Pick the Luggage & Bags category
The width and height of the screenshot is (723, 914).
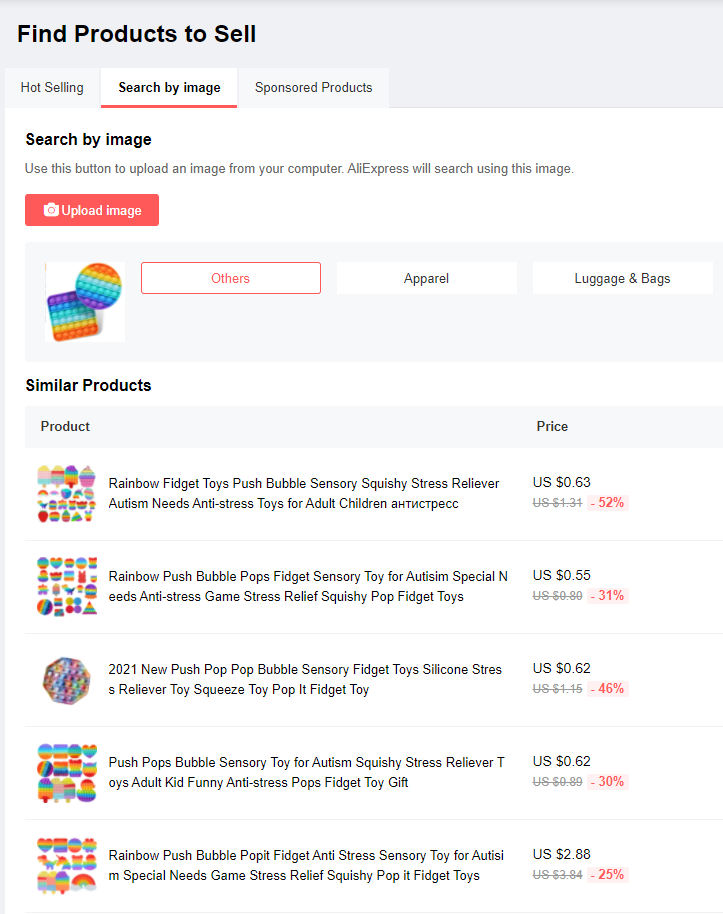622,278
